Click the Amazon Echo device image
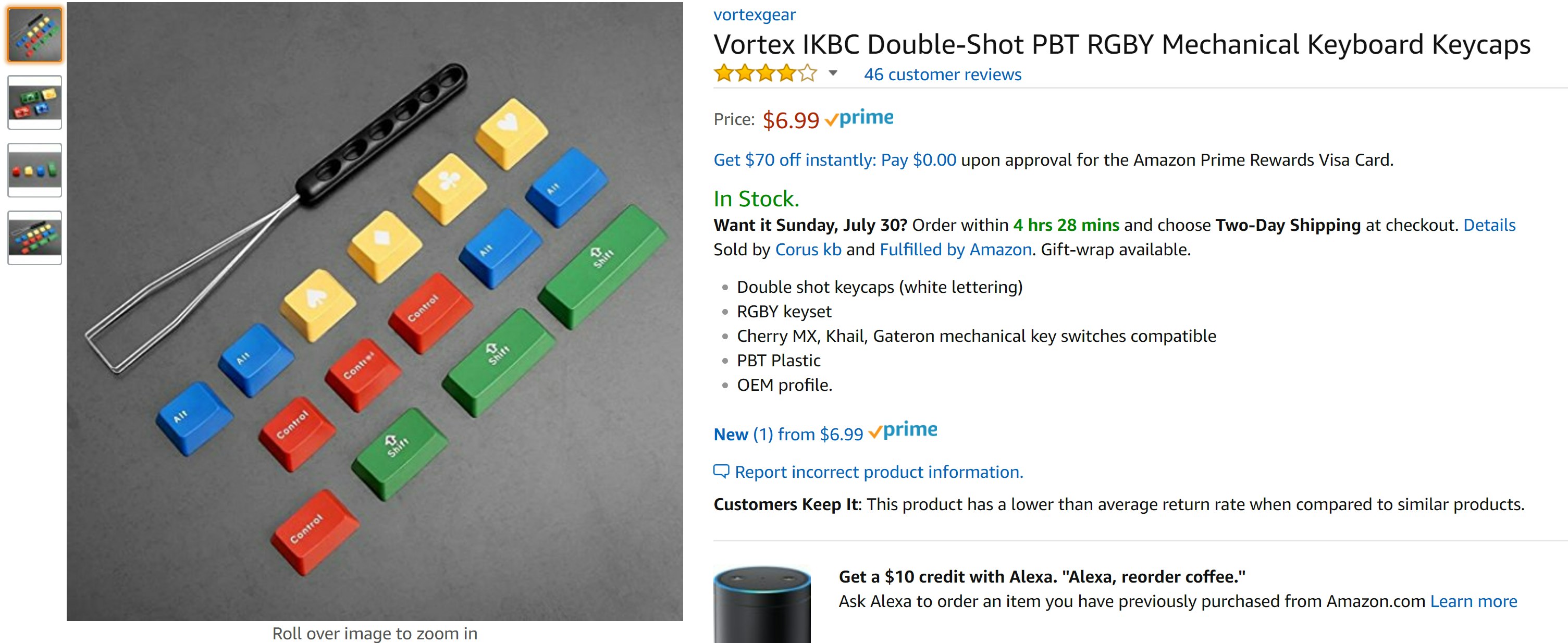 pos(762,604)
